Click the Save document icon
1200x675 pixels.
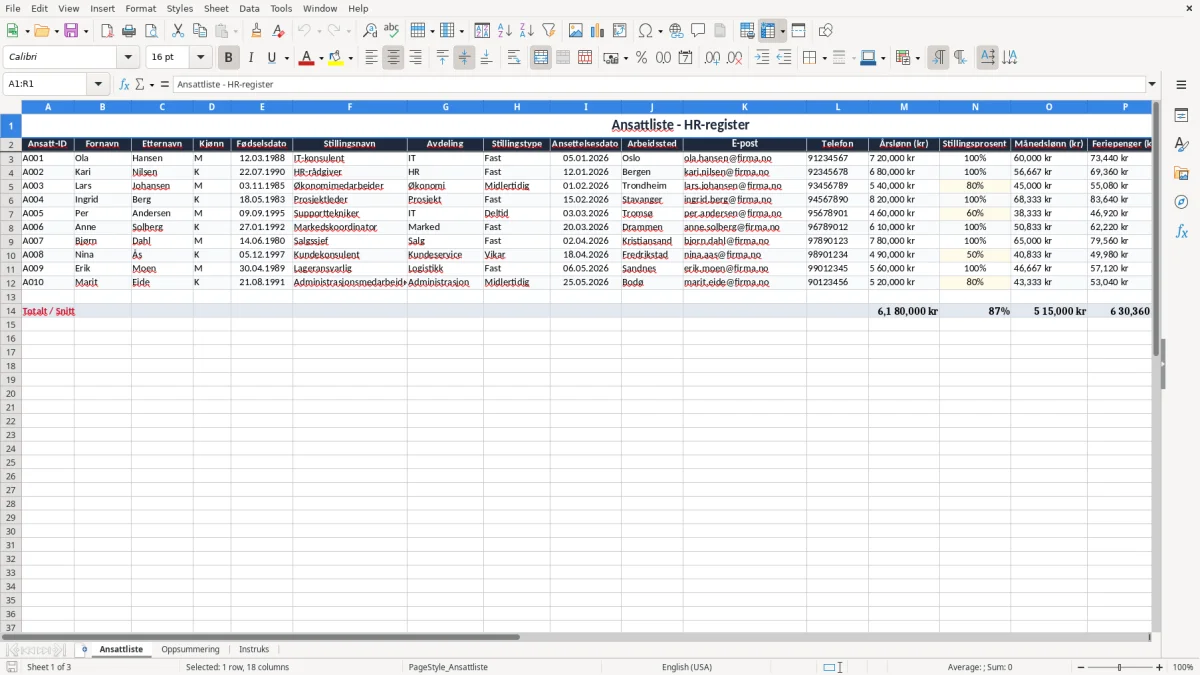(x=71, y=31)
